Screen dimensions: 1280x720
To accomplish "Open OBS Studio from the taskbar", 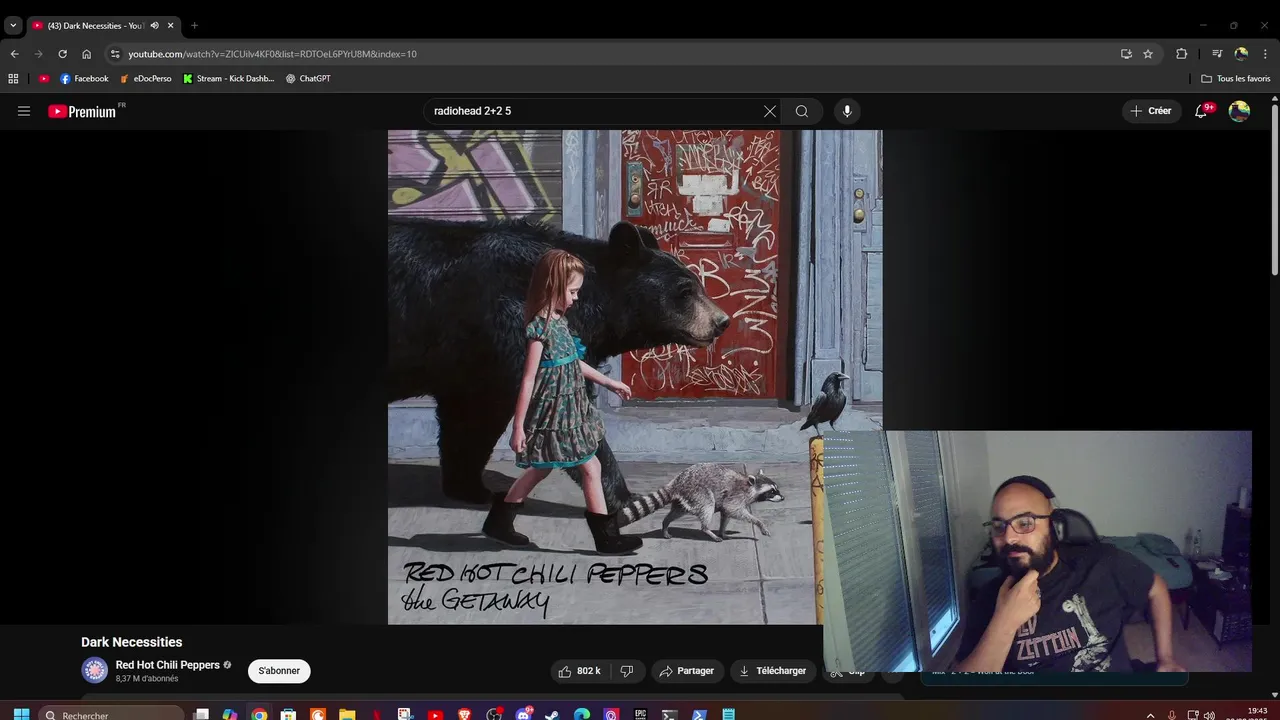I will [x=494, y=714].
